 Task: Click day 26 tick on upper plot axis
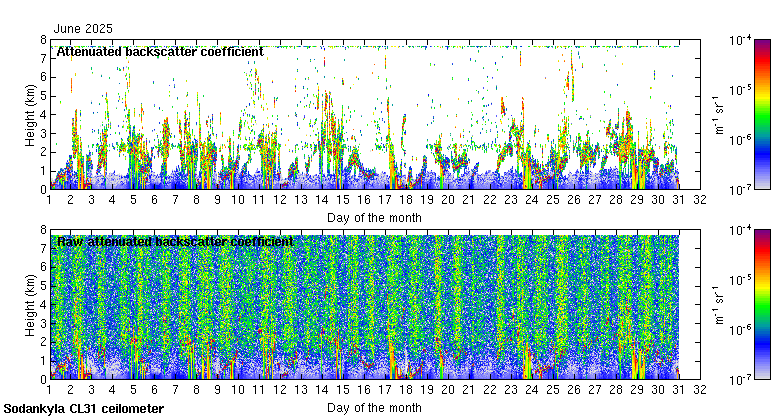(575, 200)
